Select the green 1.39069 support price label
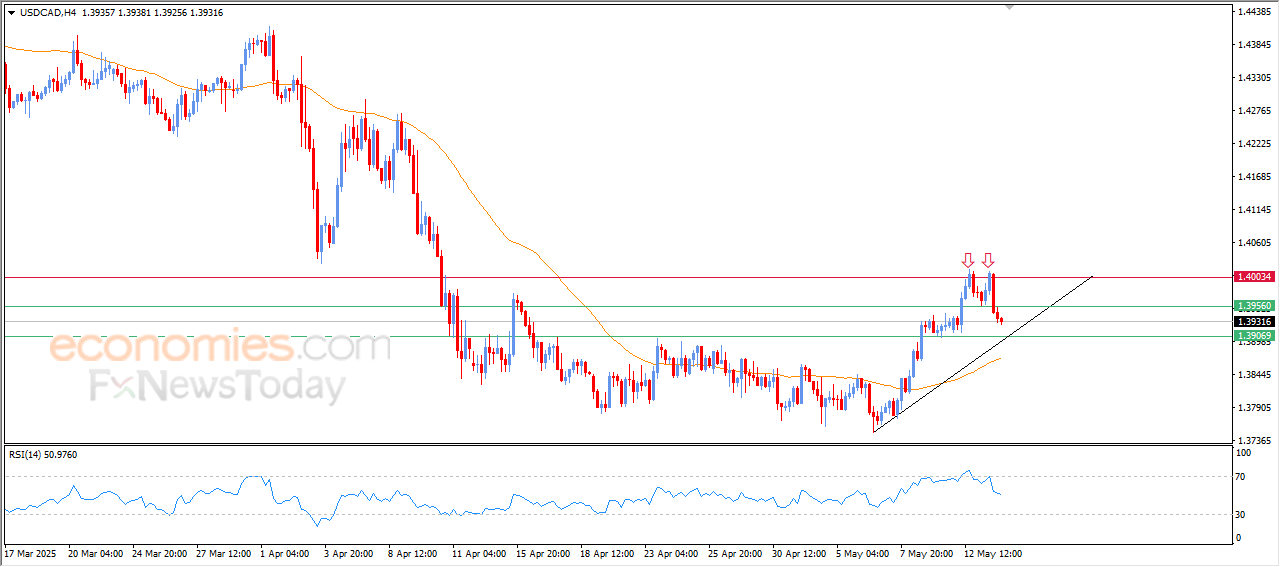 pyautogui.click(x=1253, y=336)
